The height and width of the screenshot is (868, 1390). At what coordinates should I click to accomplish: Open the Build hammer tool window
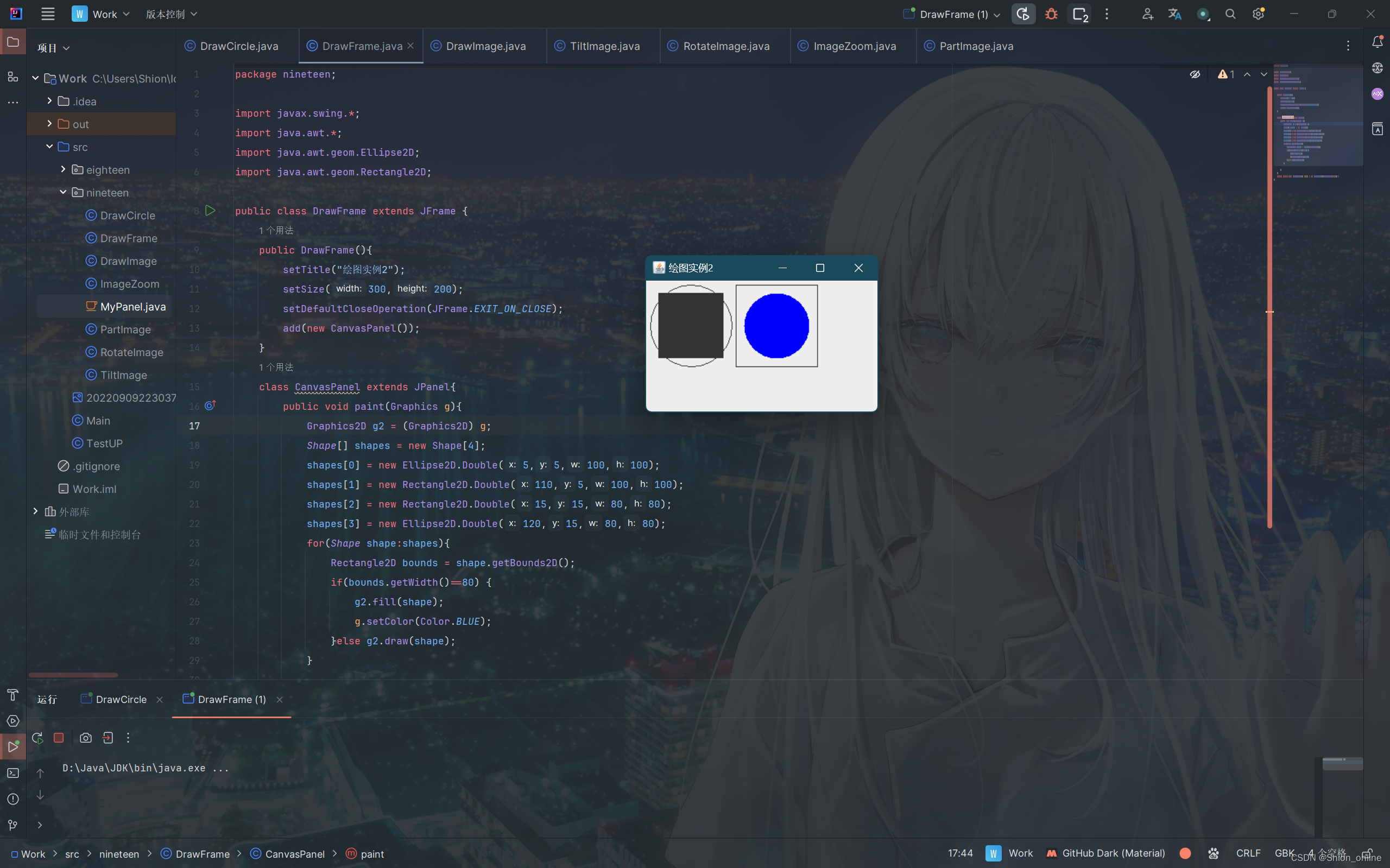click(12, 695)
